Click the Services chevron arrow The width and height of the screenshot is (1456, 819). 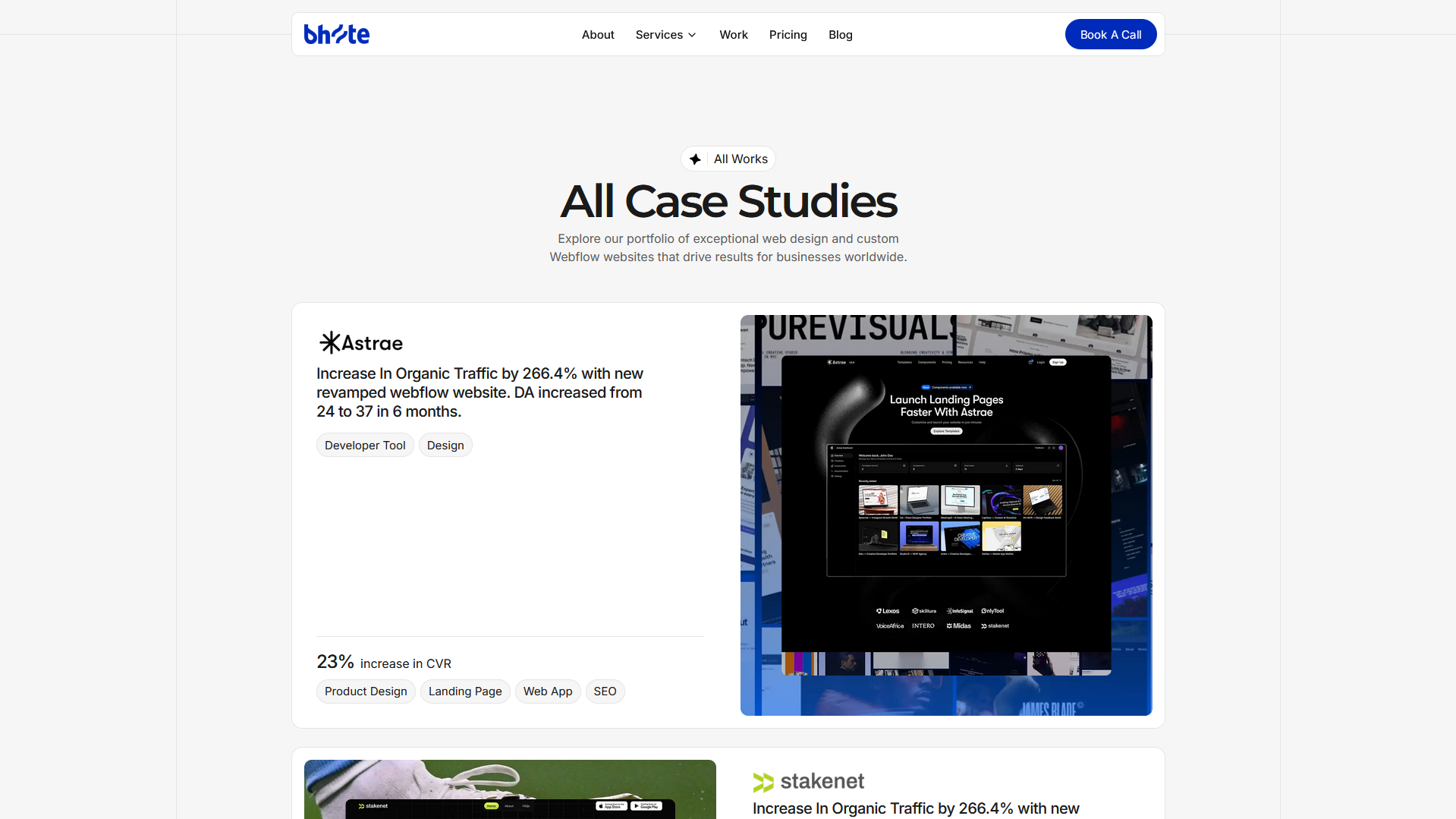point(692,35)
